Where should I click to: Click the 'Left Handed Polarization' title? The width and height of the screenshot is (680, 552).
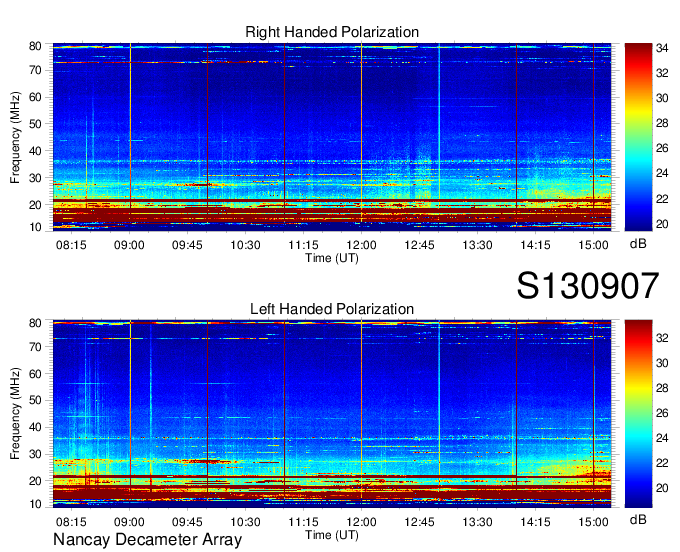tap(332, 309)
